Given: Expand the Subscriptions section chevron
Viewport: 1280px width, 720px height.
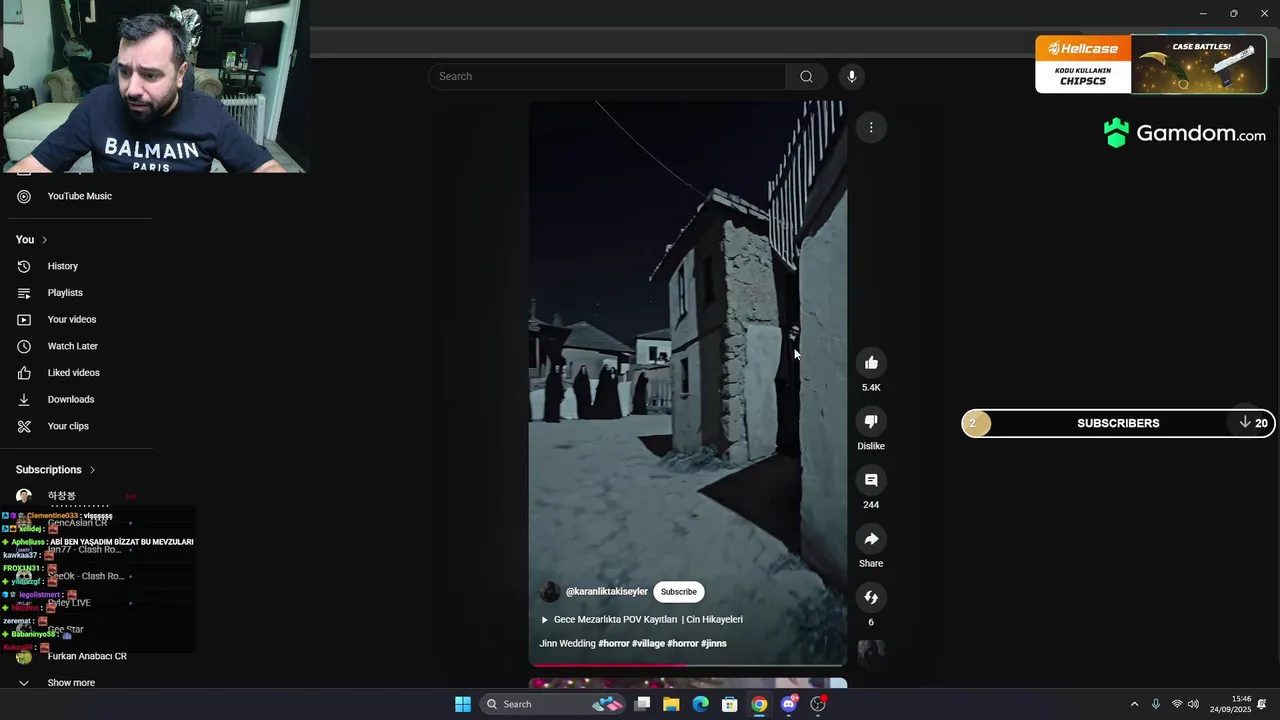Looking at the screenshot, I should tap(92, 470).
